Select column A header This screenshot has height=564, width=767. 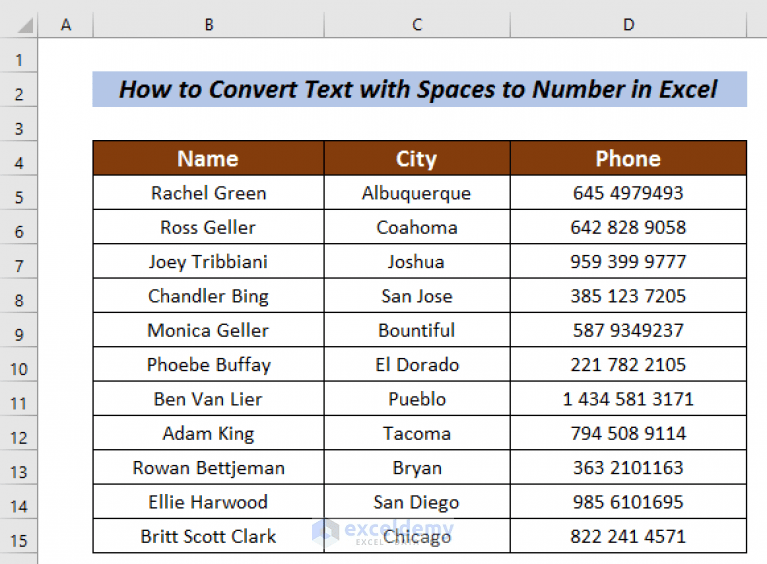click(x=66, y=24)
